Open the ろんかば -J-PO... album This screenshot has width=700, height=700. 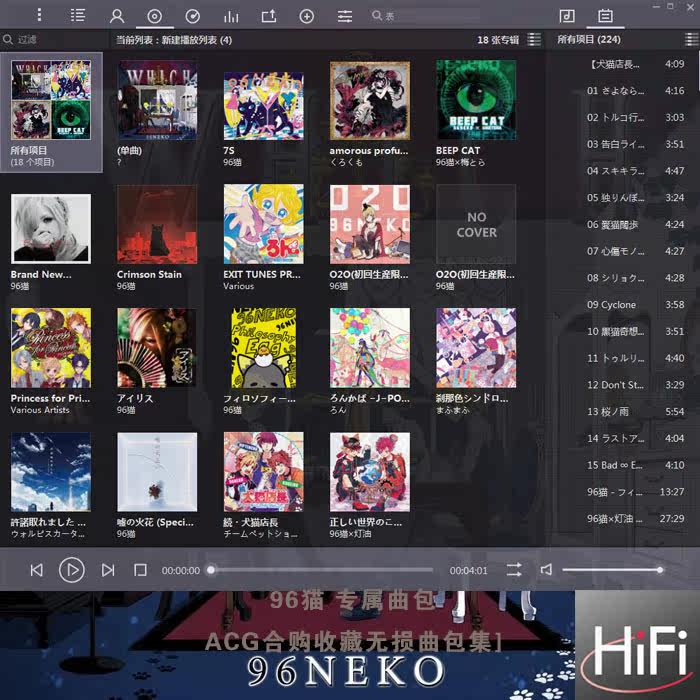coord(370,348)
